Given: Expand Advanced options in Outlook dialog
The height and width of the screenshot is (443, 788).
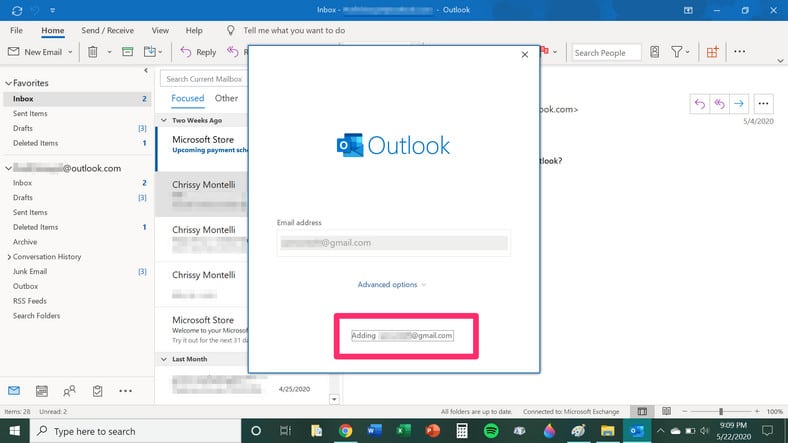Looking at the screenshot, I should click(391, 285).
